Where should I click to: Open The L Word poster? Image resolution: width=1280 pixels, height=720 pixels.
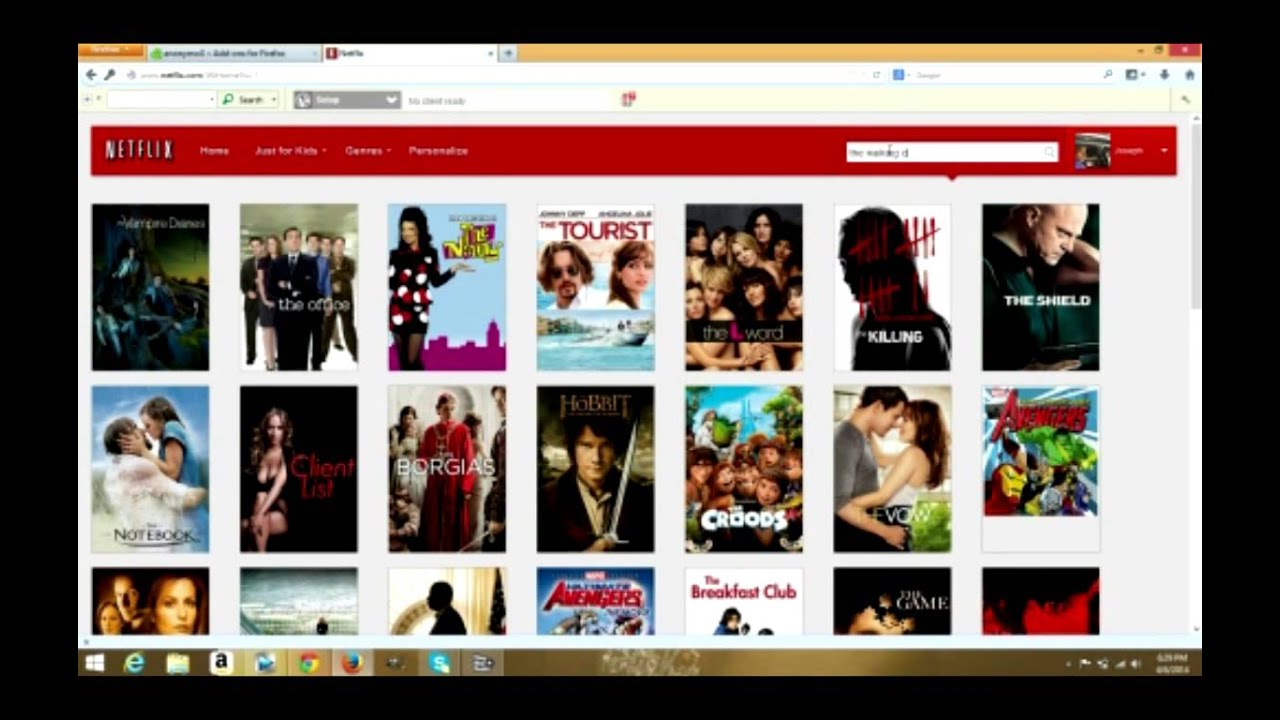tap(744, 288)
